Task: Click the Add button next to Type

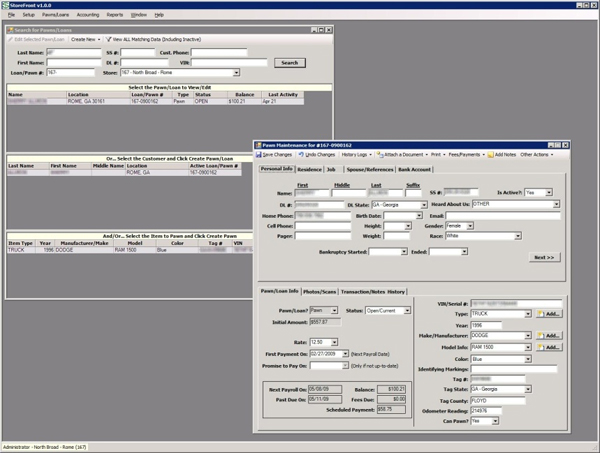Action: point(549,314)
